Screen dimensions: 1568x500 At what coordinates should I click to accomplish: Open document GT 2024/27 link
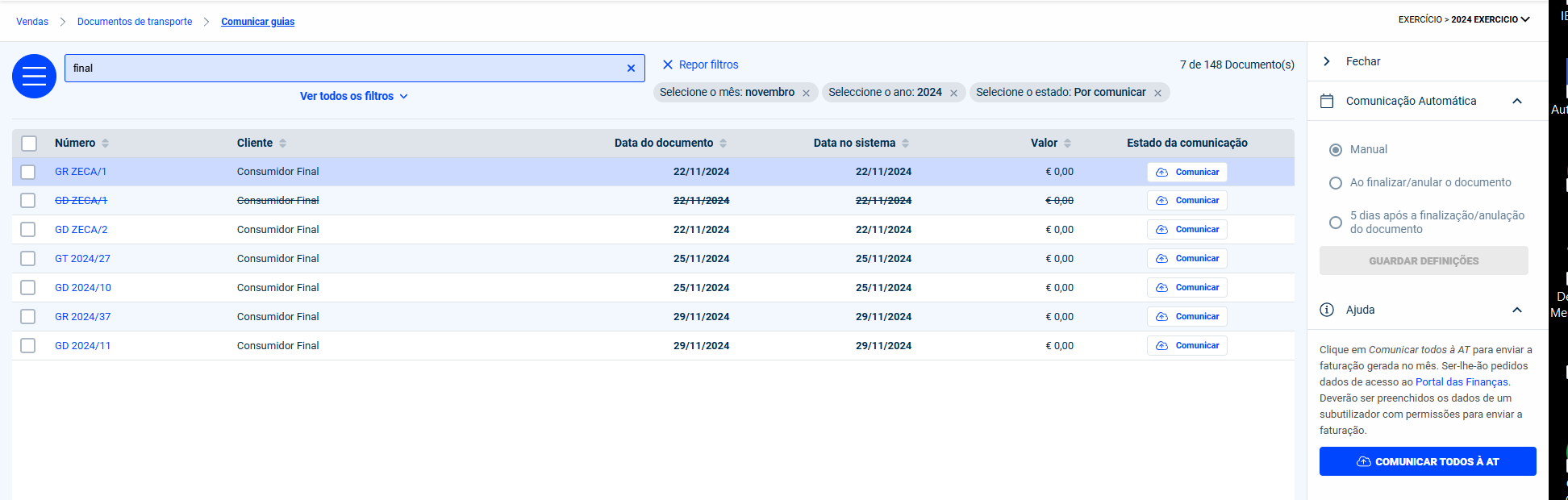[82, 259]
